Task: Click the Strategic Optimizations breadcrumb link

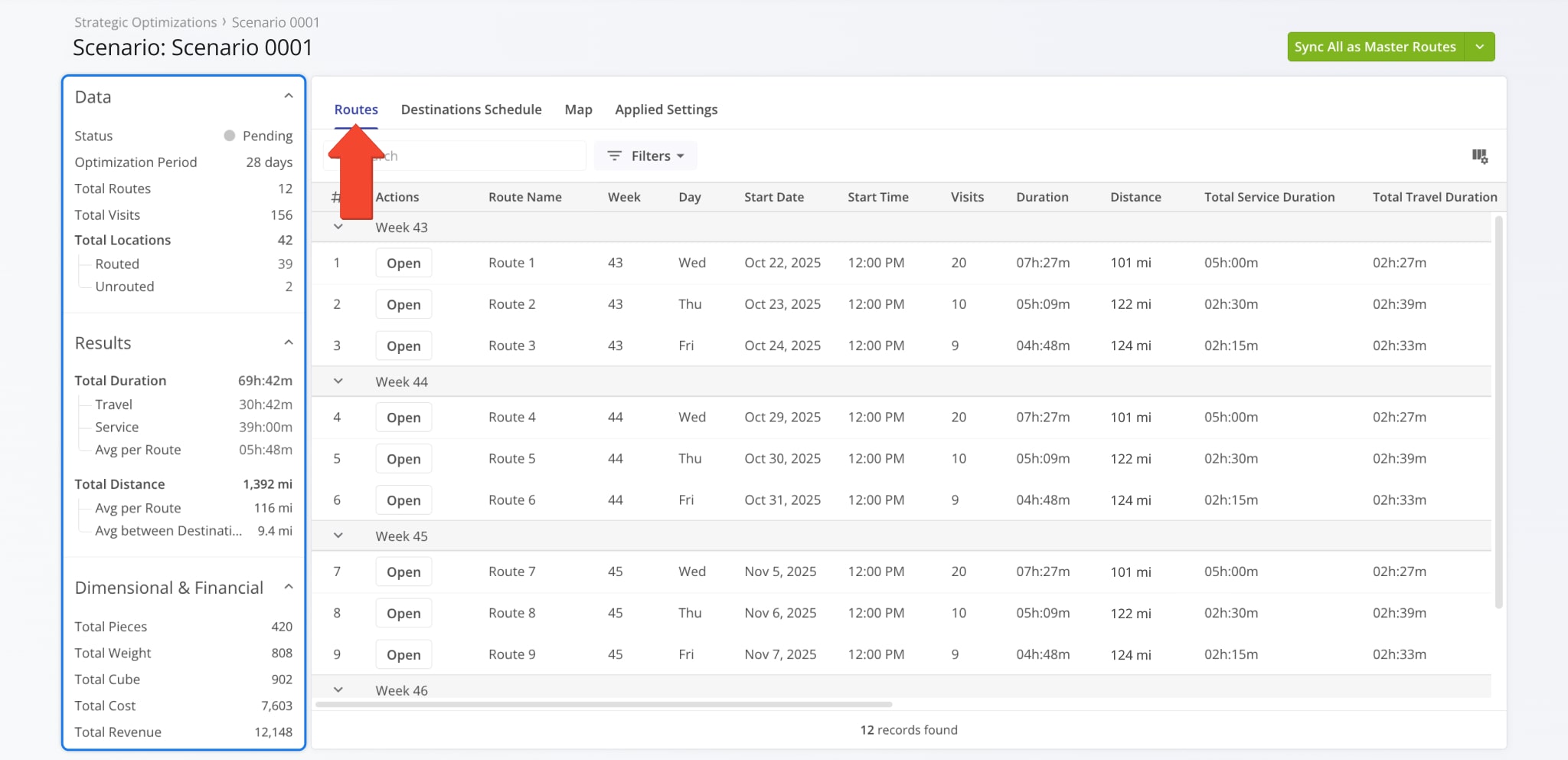Action: (x=145, y=22)
